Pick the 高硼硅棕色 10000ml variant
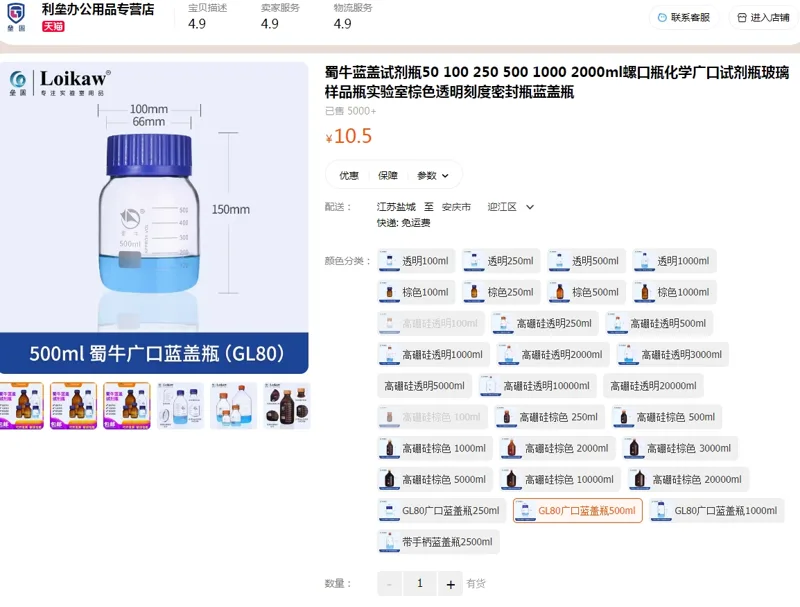Viewport: 800px width, 607px height. [560, 479]
